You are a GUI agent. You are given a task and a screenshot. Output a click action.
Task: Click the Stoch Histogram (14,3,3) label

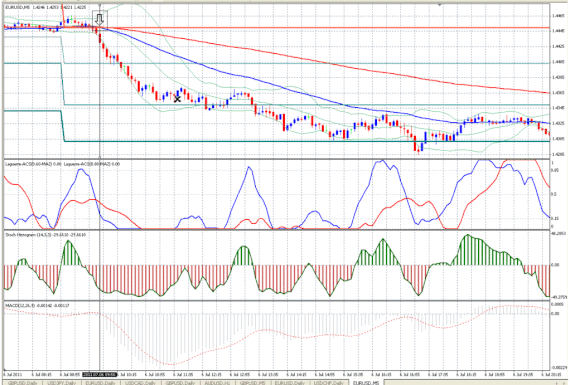[45, 235]
